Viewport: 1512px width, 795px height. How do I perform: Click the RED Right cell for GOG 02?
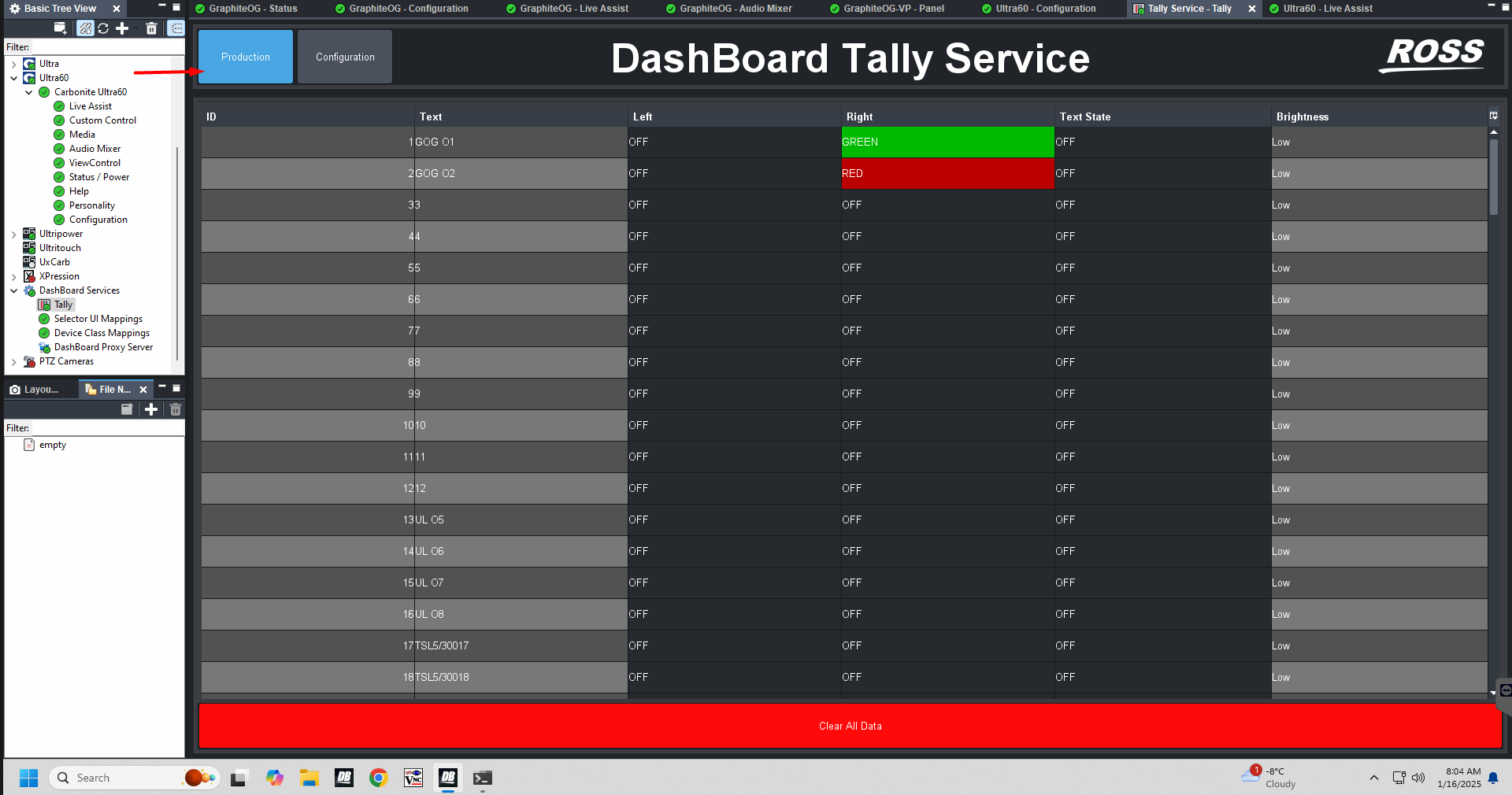[948, 173]
